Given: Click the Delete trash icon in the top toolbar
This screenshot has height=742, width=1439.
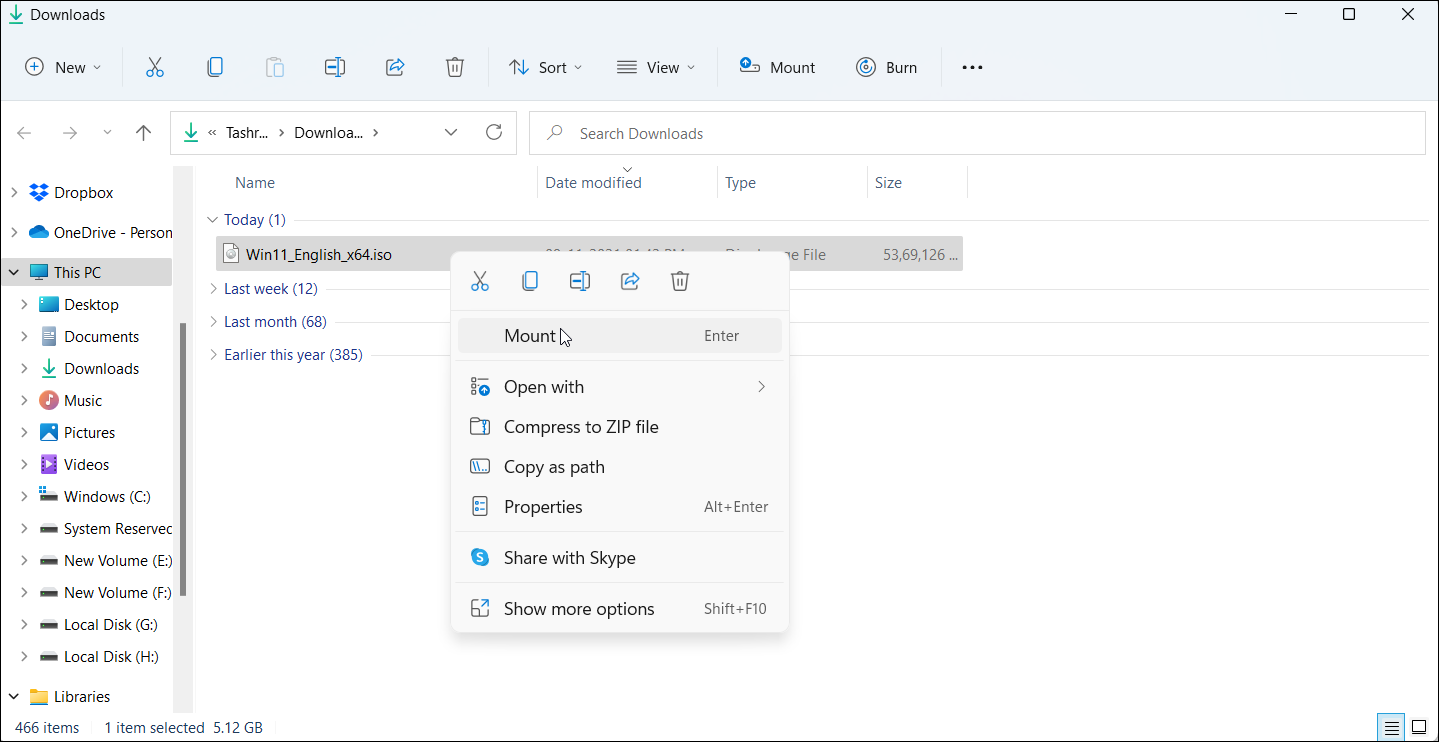Looking at the screenshot, I should (x=455, y=67).
